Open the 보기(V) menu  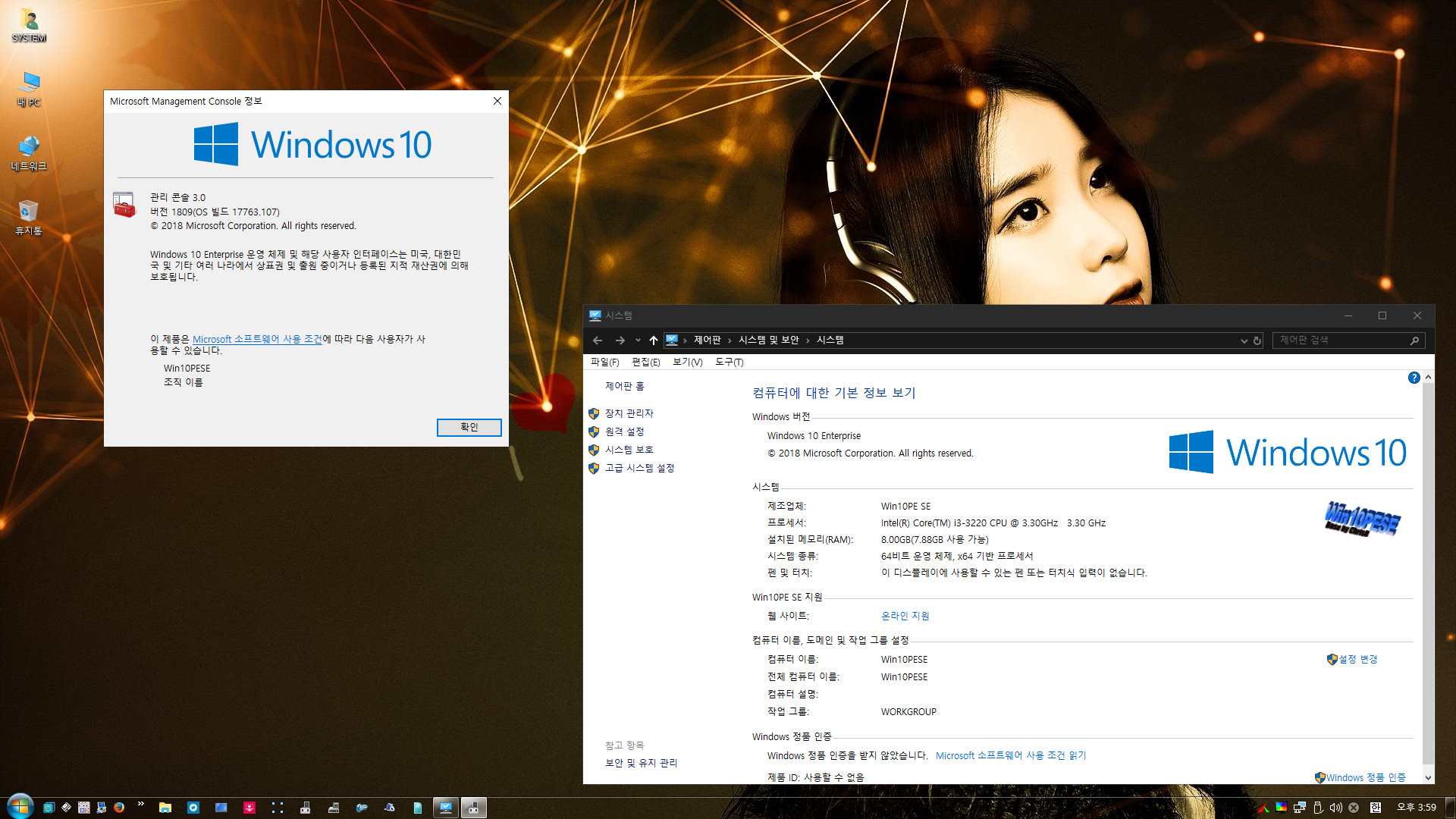coord(687,362)
